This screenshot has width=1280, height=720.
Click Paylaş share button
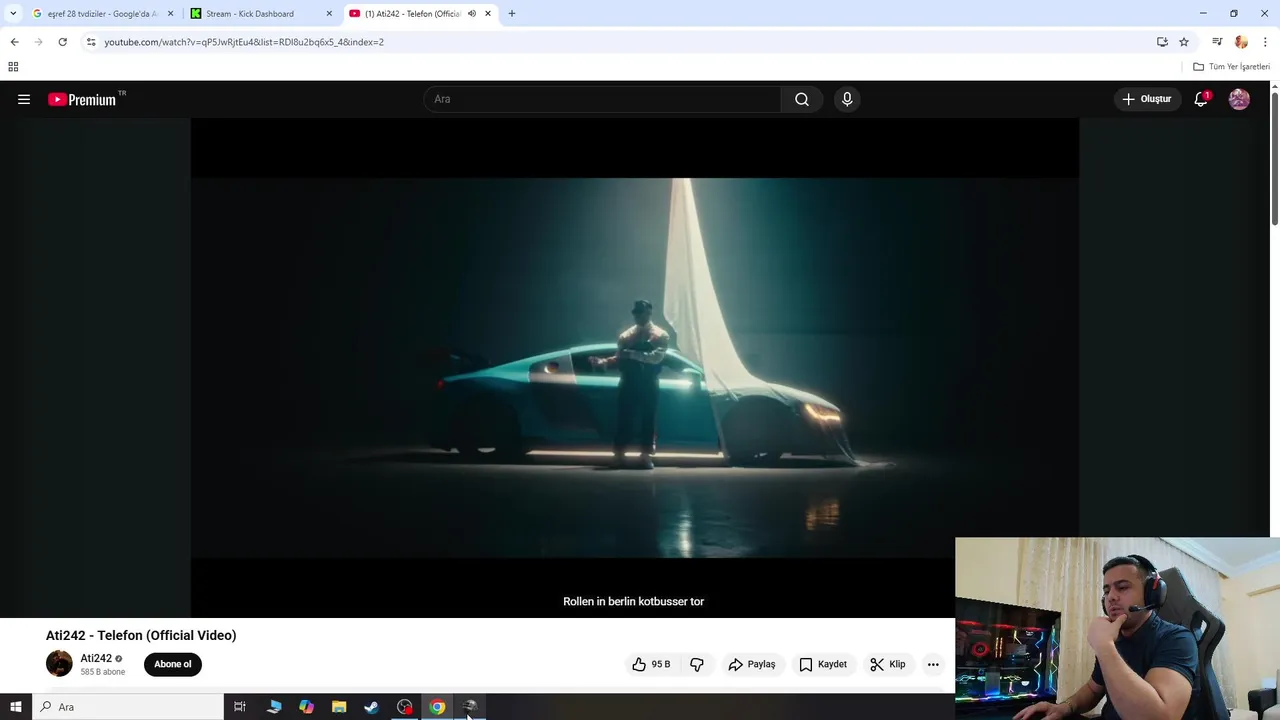[752, 664]
